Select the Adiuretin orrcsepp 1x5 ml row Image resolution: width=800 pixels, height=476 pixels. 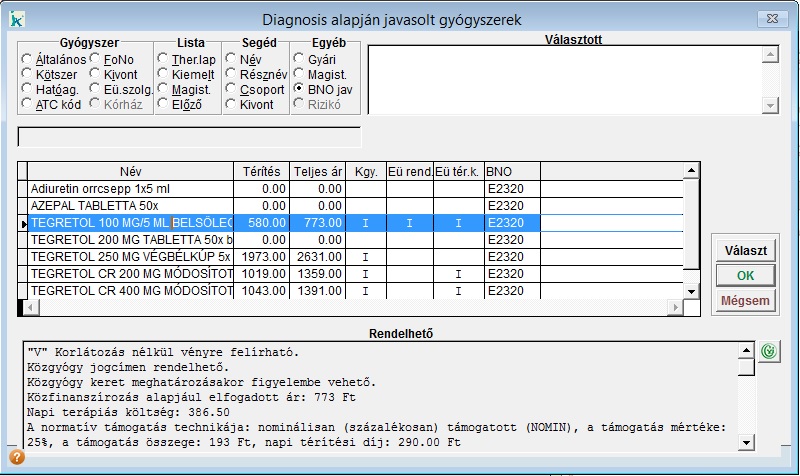(130, 188)
